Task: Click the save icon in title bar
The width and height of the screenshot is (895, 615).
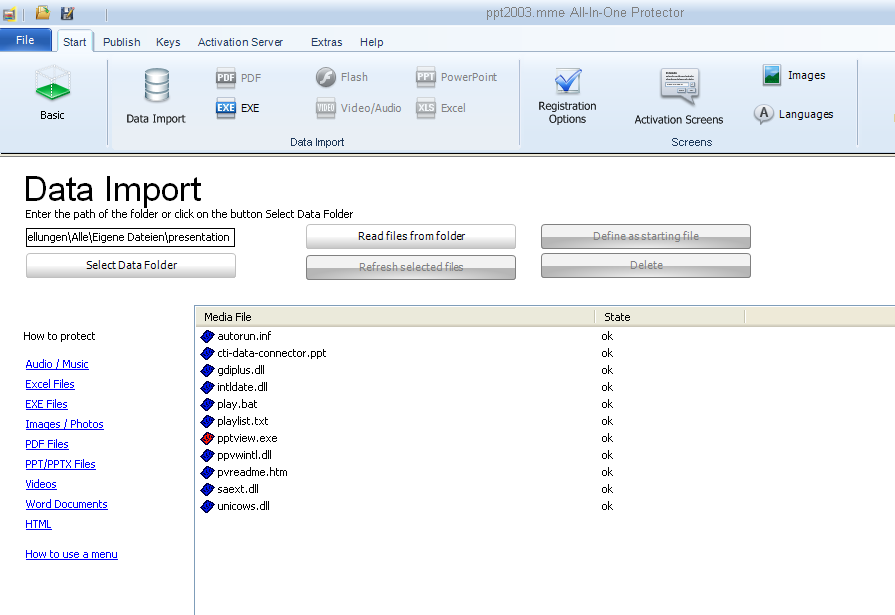Action: [x=68, y=13]
